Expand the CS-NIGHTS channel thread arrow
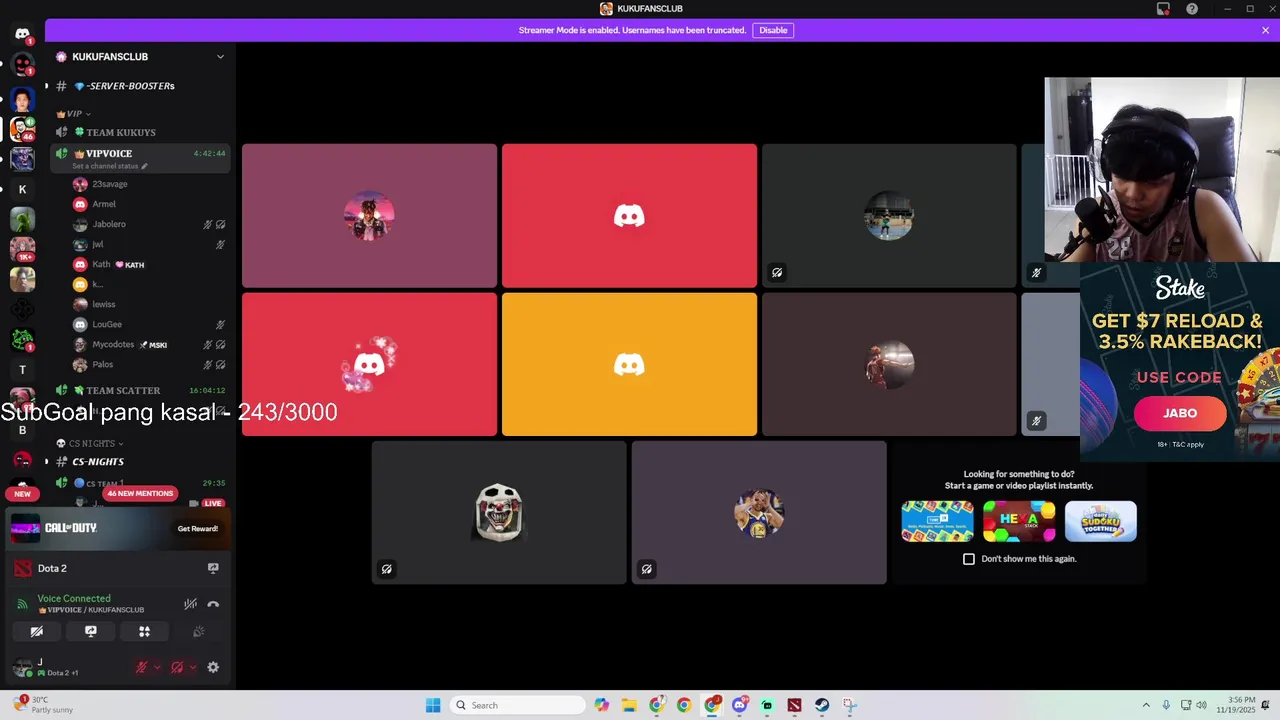 click(46, 462)
